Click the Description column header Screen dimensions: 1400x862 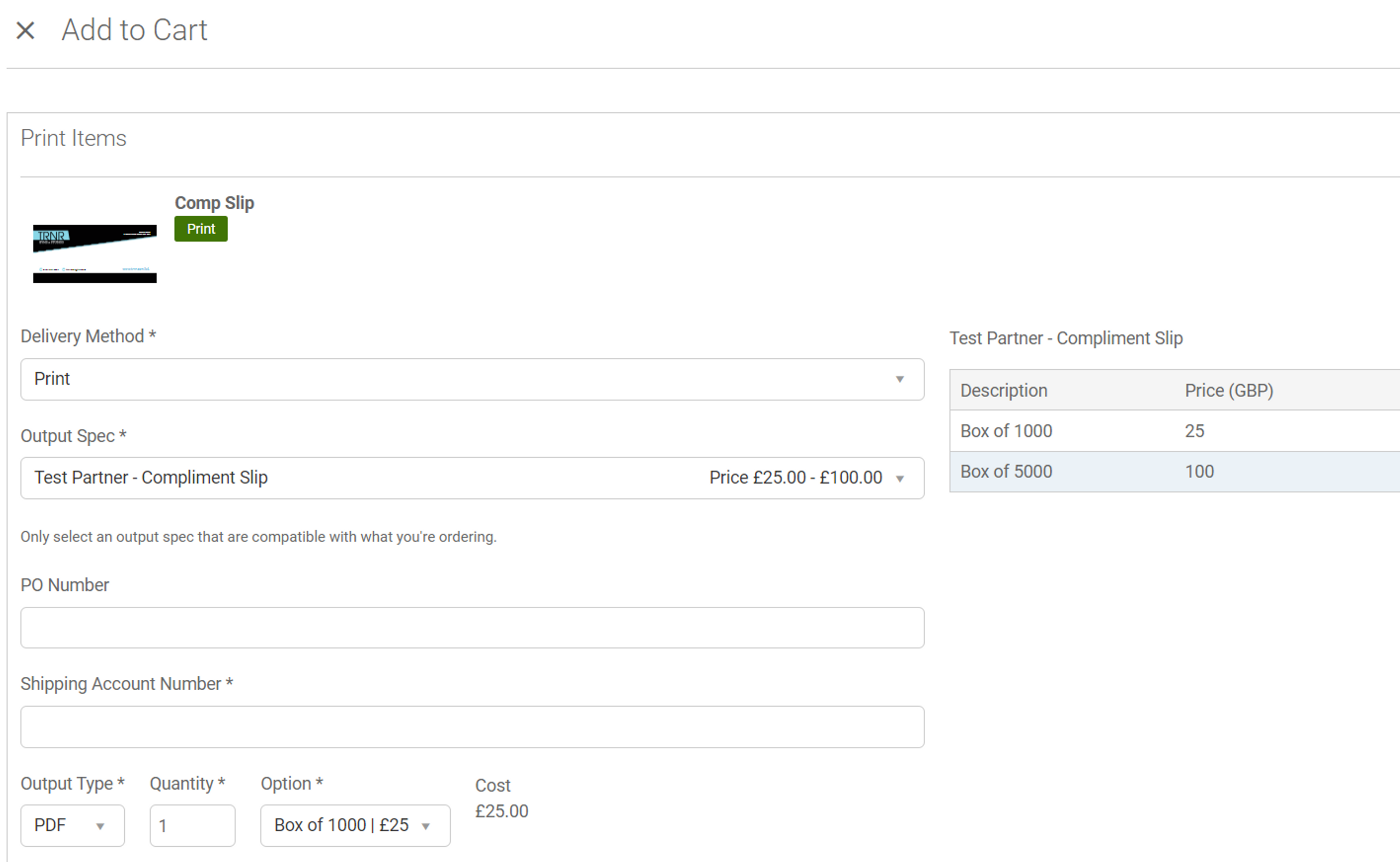[x=1004, y=391]
